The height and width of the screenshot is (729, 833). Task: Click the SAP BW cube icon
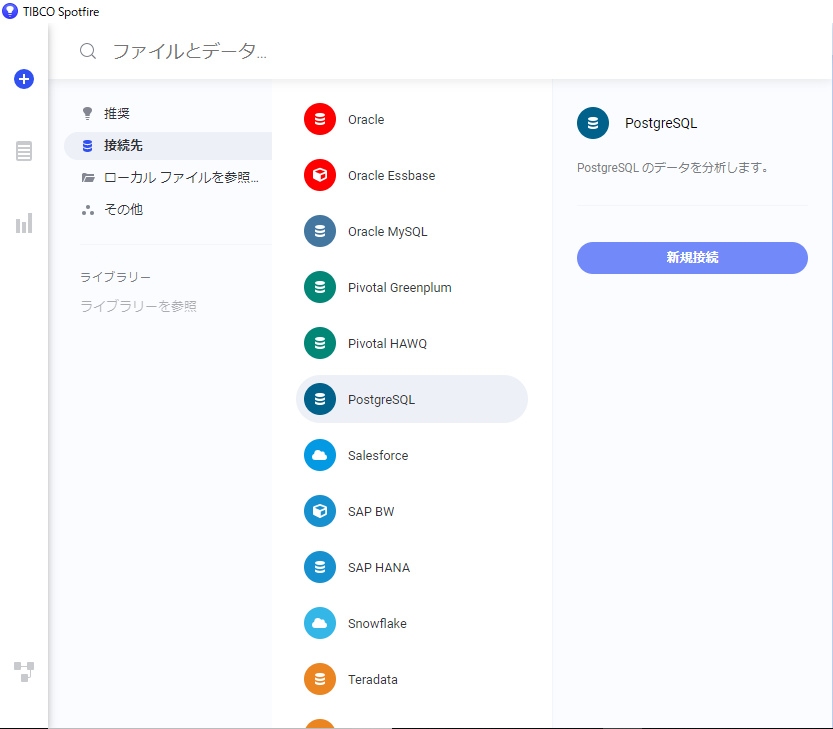coord(320,511)
